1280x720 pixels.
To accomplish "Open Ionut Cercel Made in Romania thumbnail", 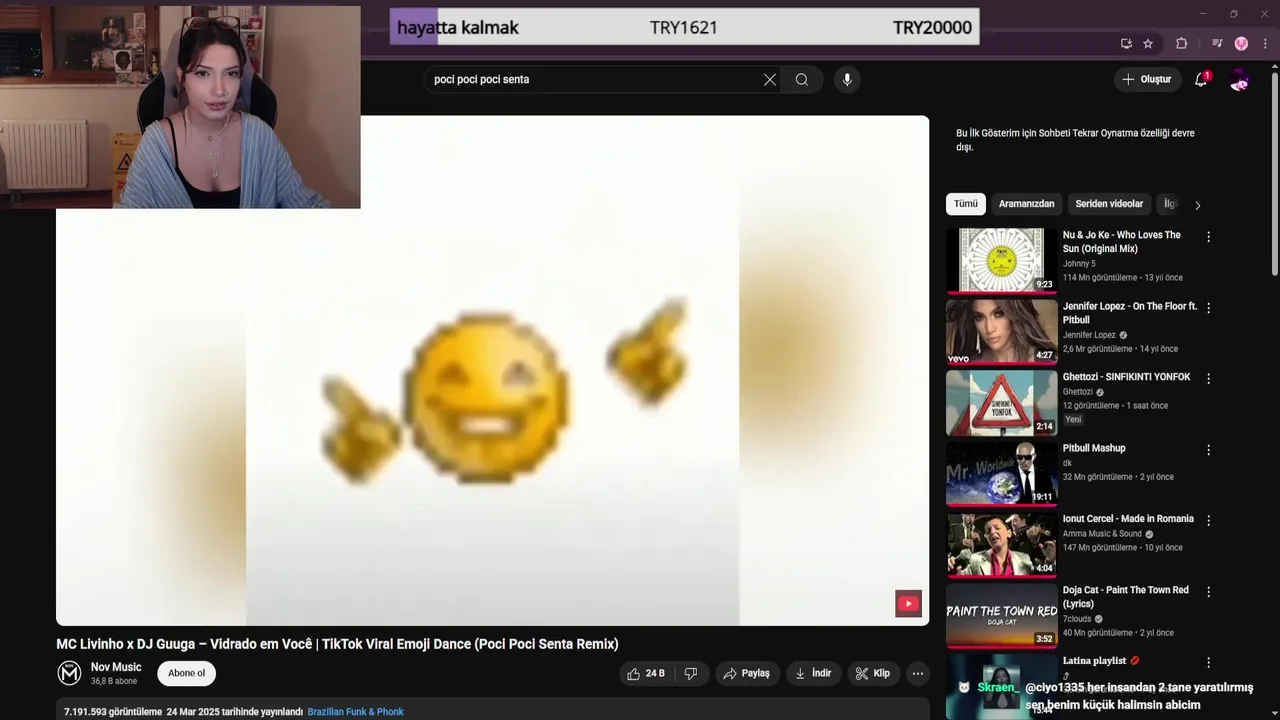I will tap(1001, 544).
